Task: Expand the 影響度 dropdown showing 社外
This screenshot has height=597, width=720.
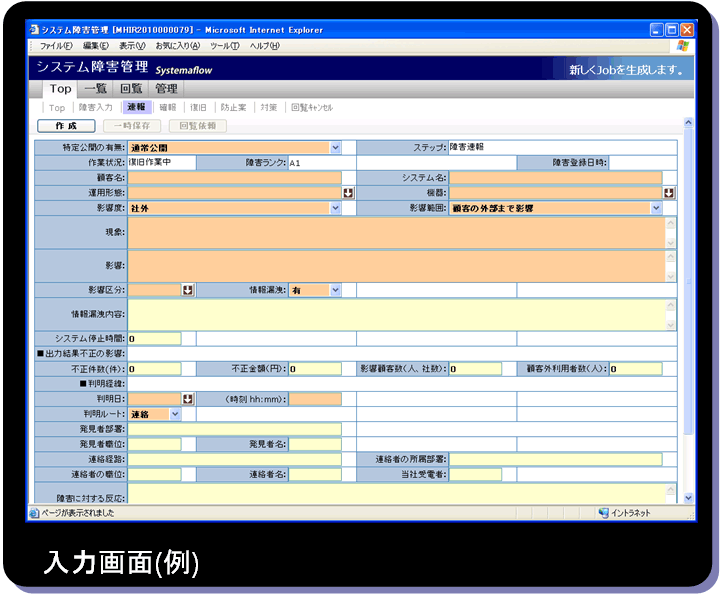Action: (x=335, y=208)
